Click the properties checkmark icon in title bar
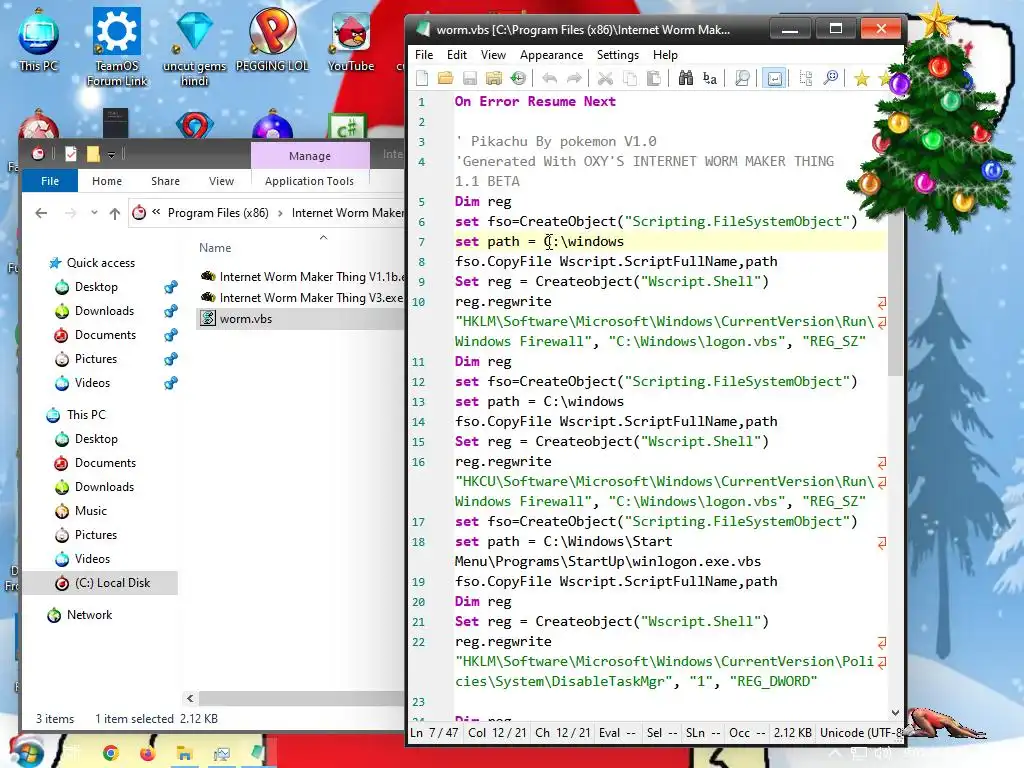Screen dimensions: 1024x768 (71, 154)
